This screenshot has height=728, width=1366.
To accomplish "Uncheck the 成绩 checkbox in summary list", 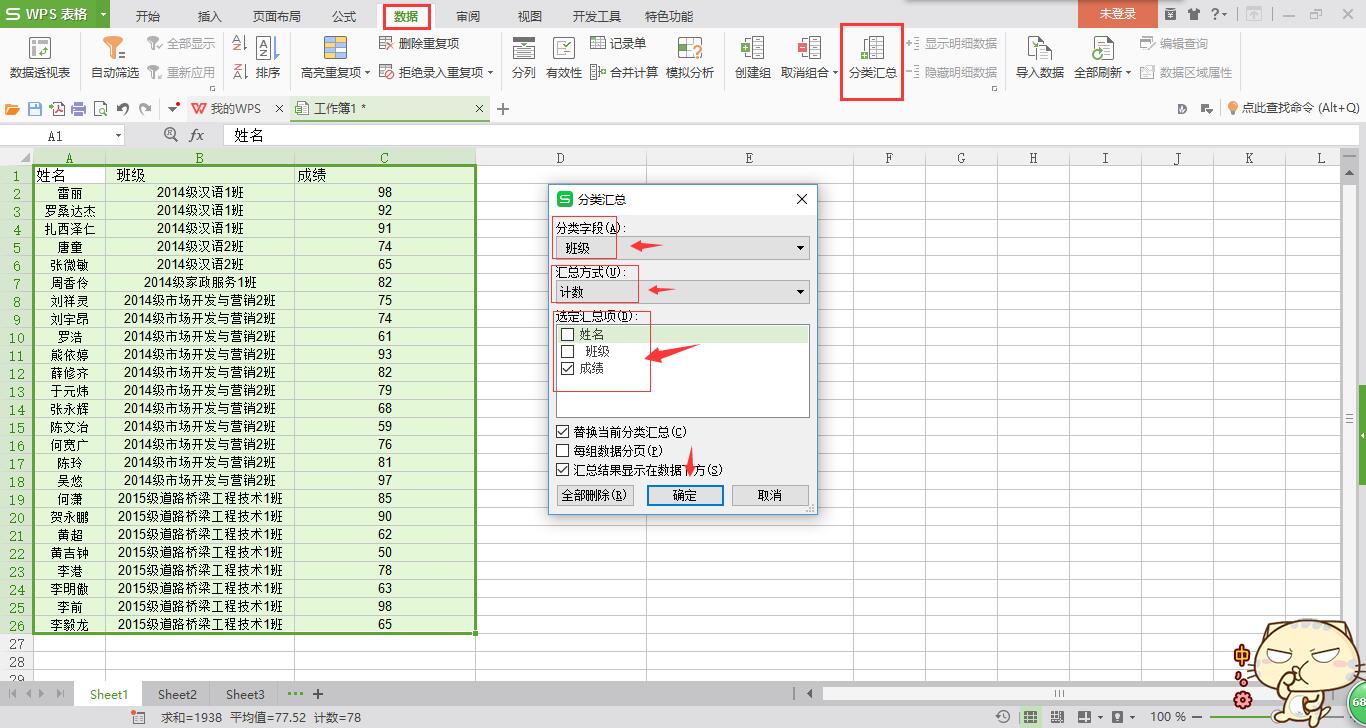I will 568,369.
